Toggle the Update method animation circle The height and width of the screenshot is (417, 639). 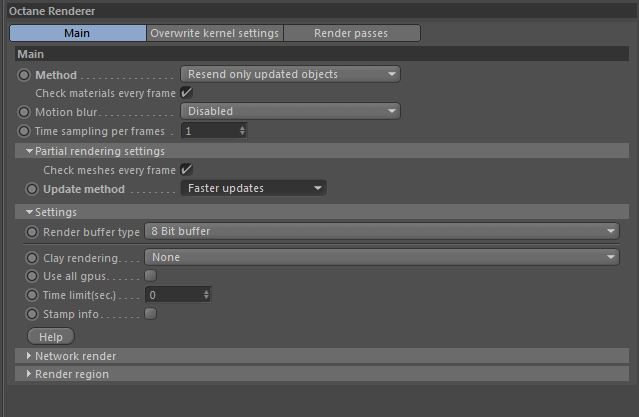pos(32,189)
